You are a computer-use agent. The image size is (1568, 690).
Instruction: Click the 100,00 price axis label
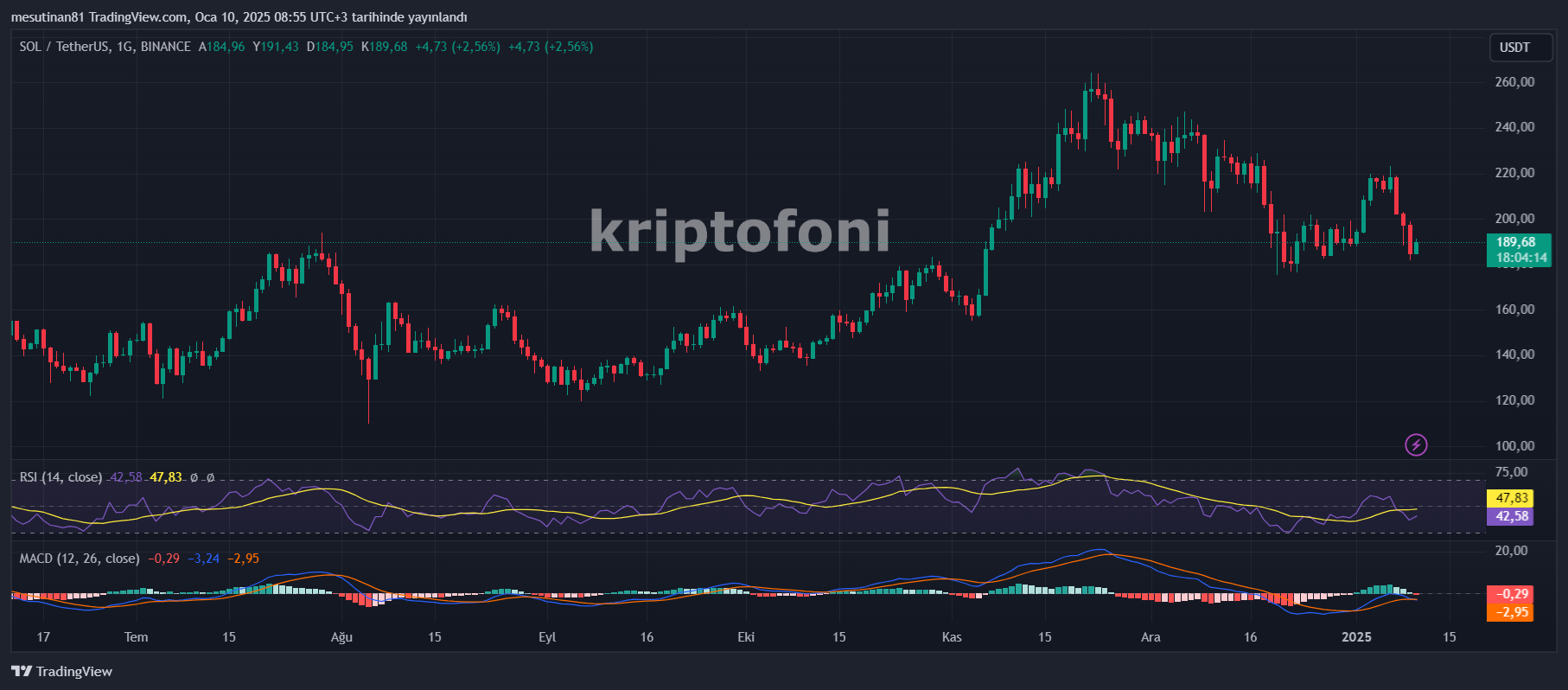pos(1514,446)
